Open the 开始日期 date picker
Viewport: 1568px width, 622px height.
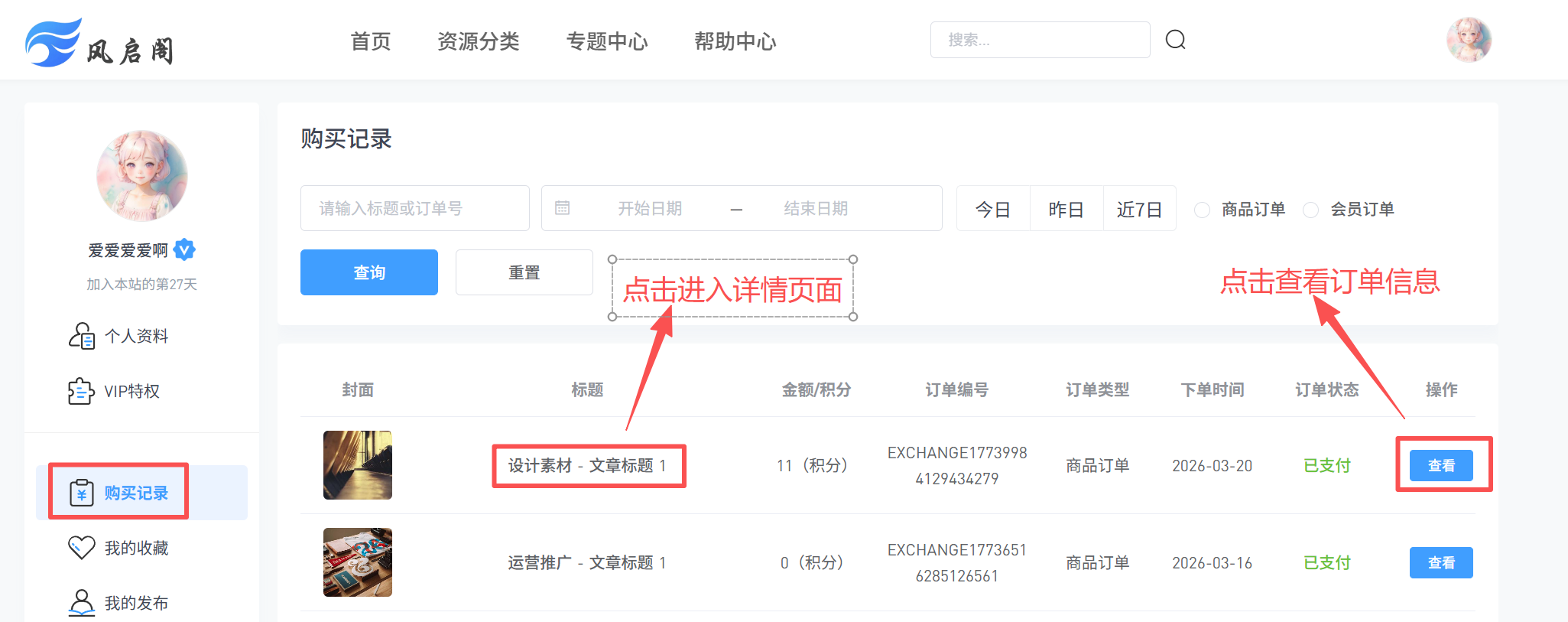tap(649, 208)
